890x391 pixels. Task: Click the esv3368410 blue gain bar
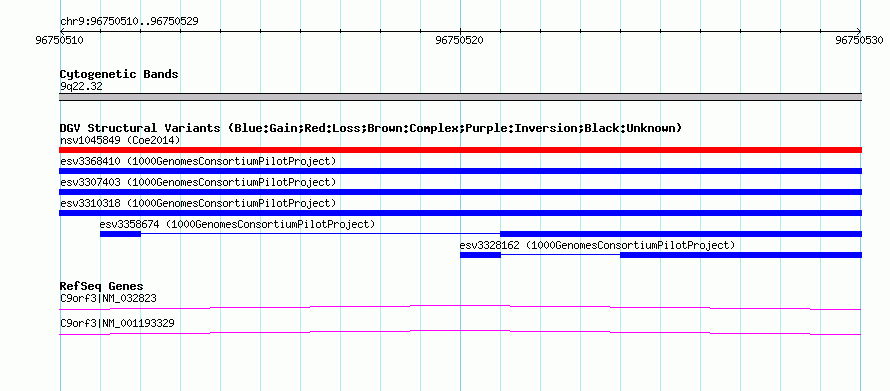[460, 171]
